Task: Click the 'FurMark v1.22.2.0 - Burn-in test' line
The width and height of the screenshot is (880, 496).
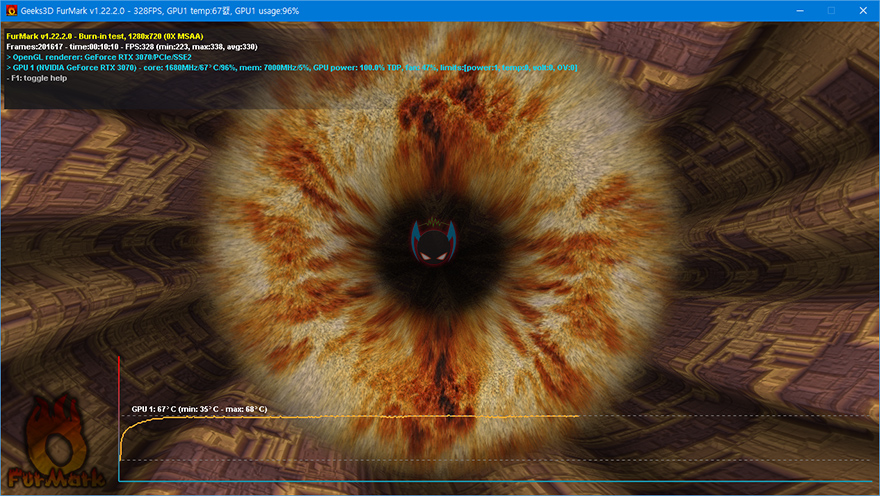Action: tap(104, 36)
